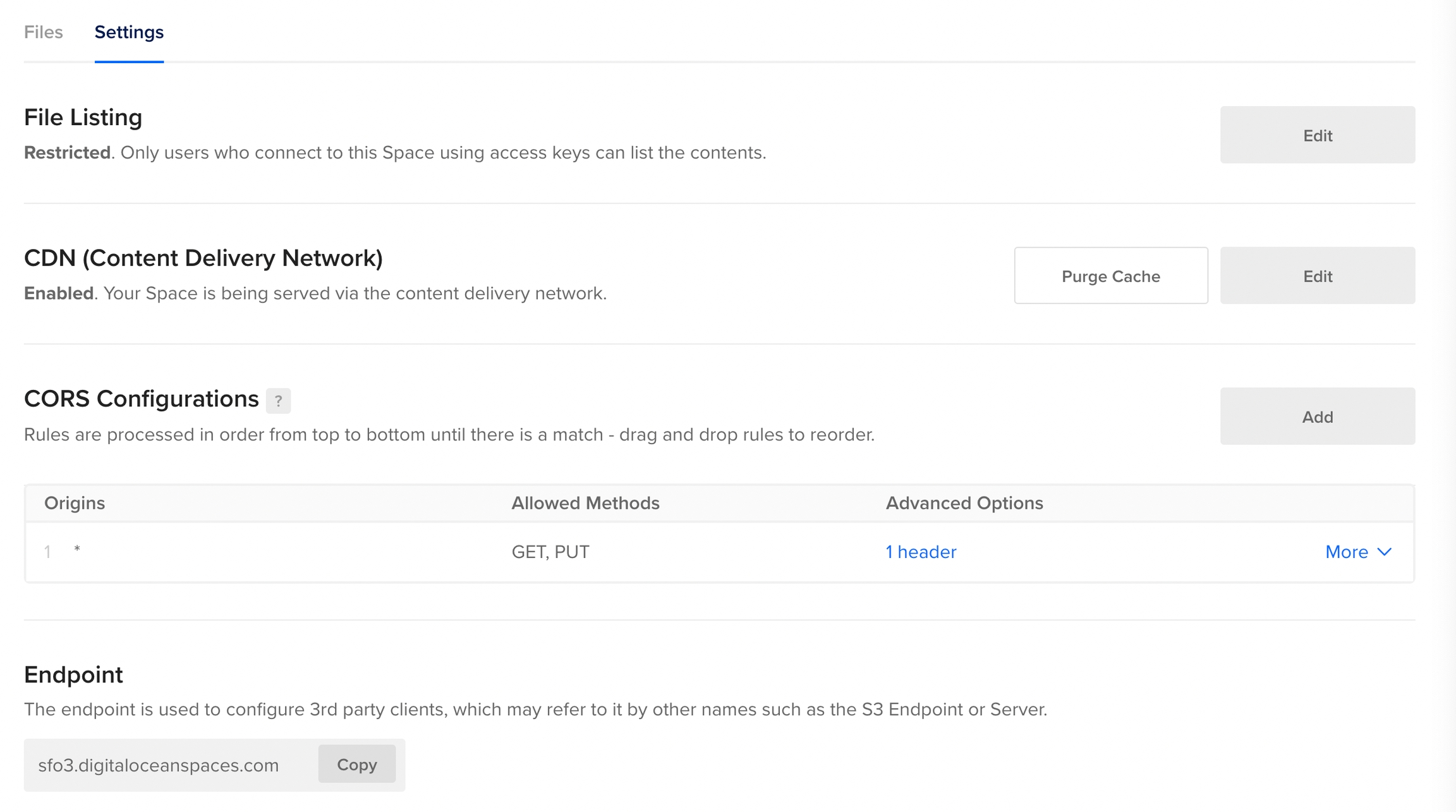
Task: Edit the CDN configuration
Action: click(x=1317, y=276)
